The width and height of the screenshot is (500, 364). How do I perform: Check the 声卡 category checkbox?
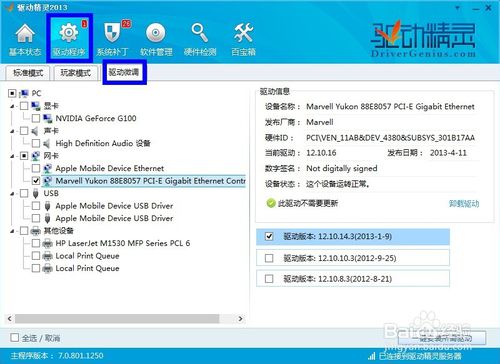tap(24, 131)
